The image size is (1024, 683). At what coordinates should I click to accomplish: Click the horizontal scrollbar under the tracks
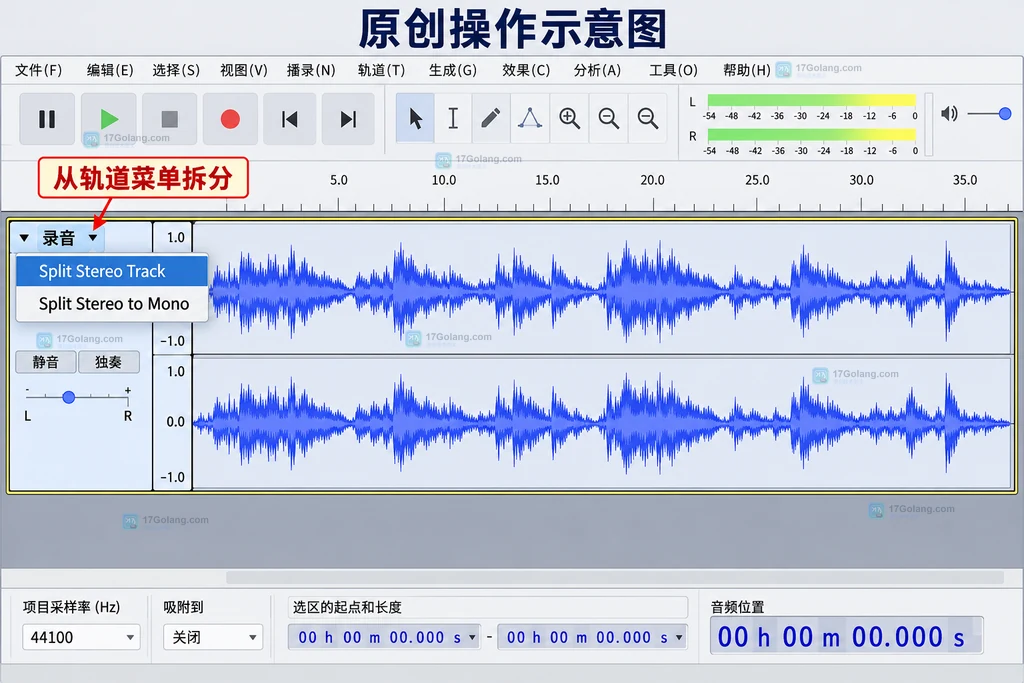(615, 577)
